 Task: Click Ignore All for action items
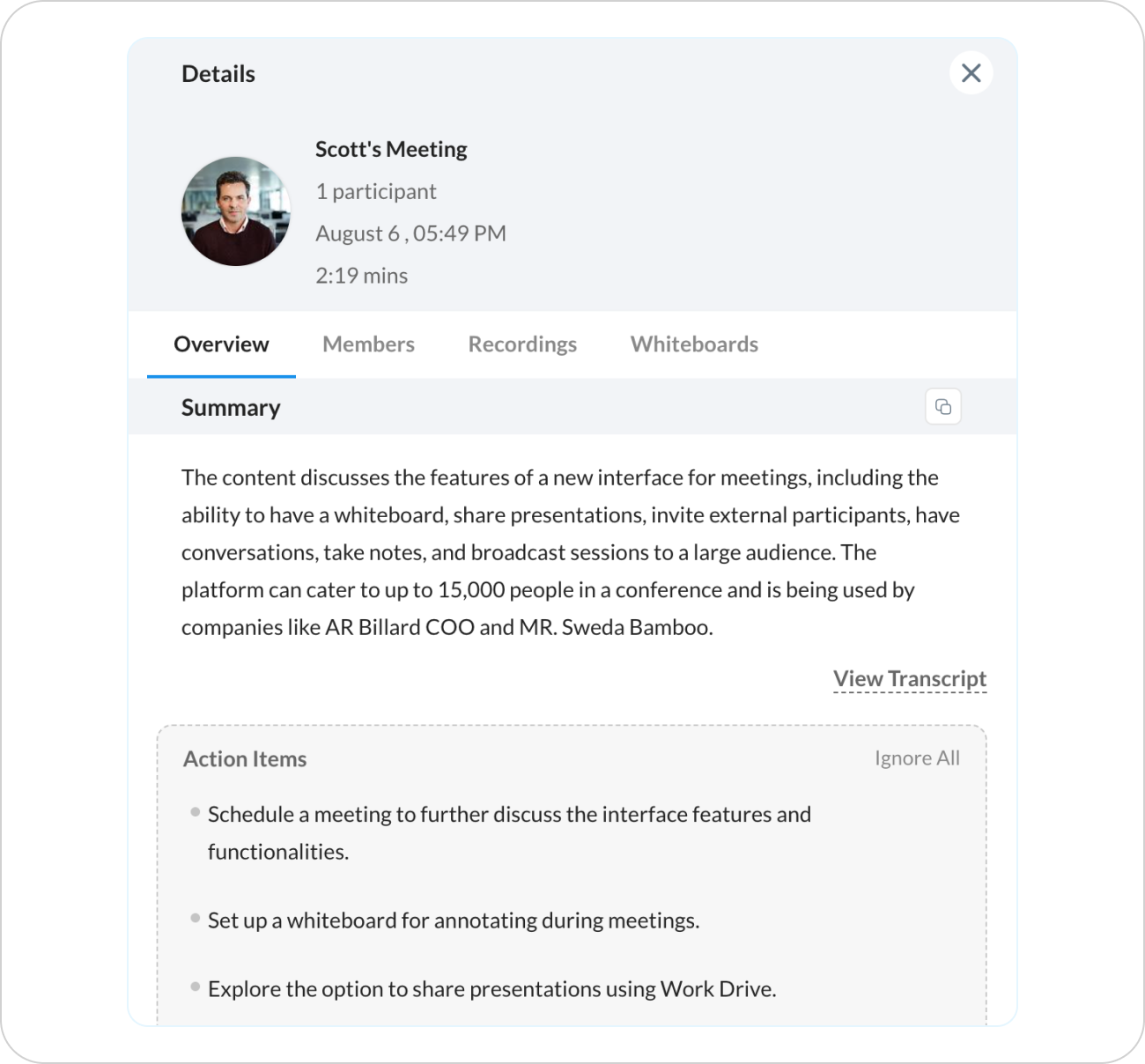[917, 758]
